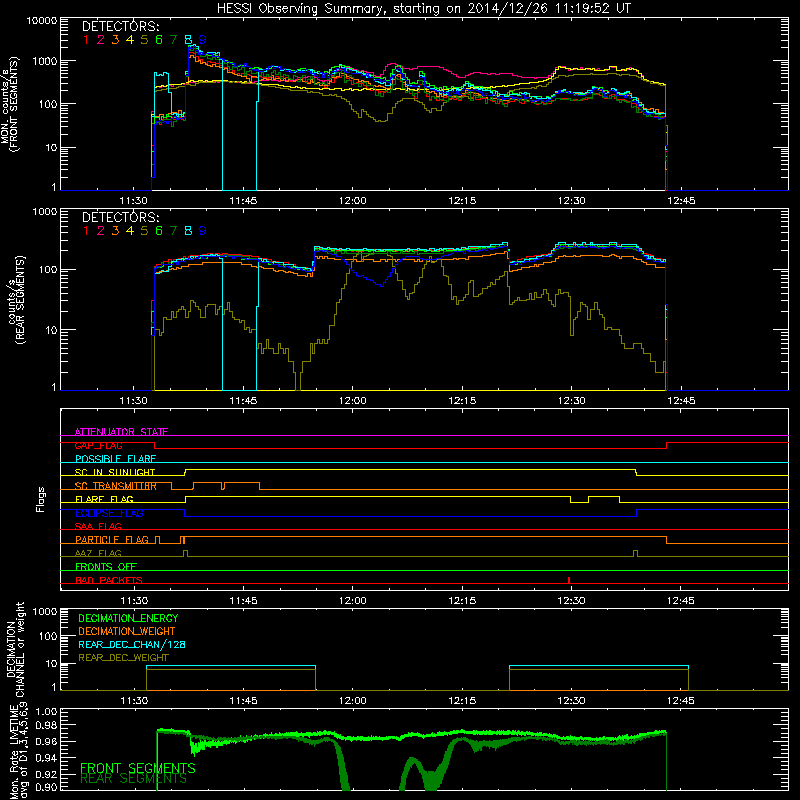The image size is (800, 800).
Task: Click the FLARE_FLAG label
Action: [104, 499]
